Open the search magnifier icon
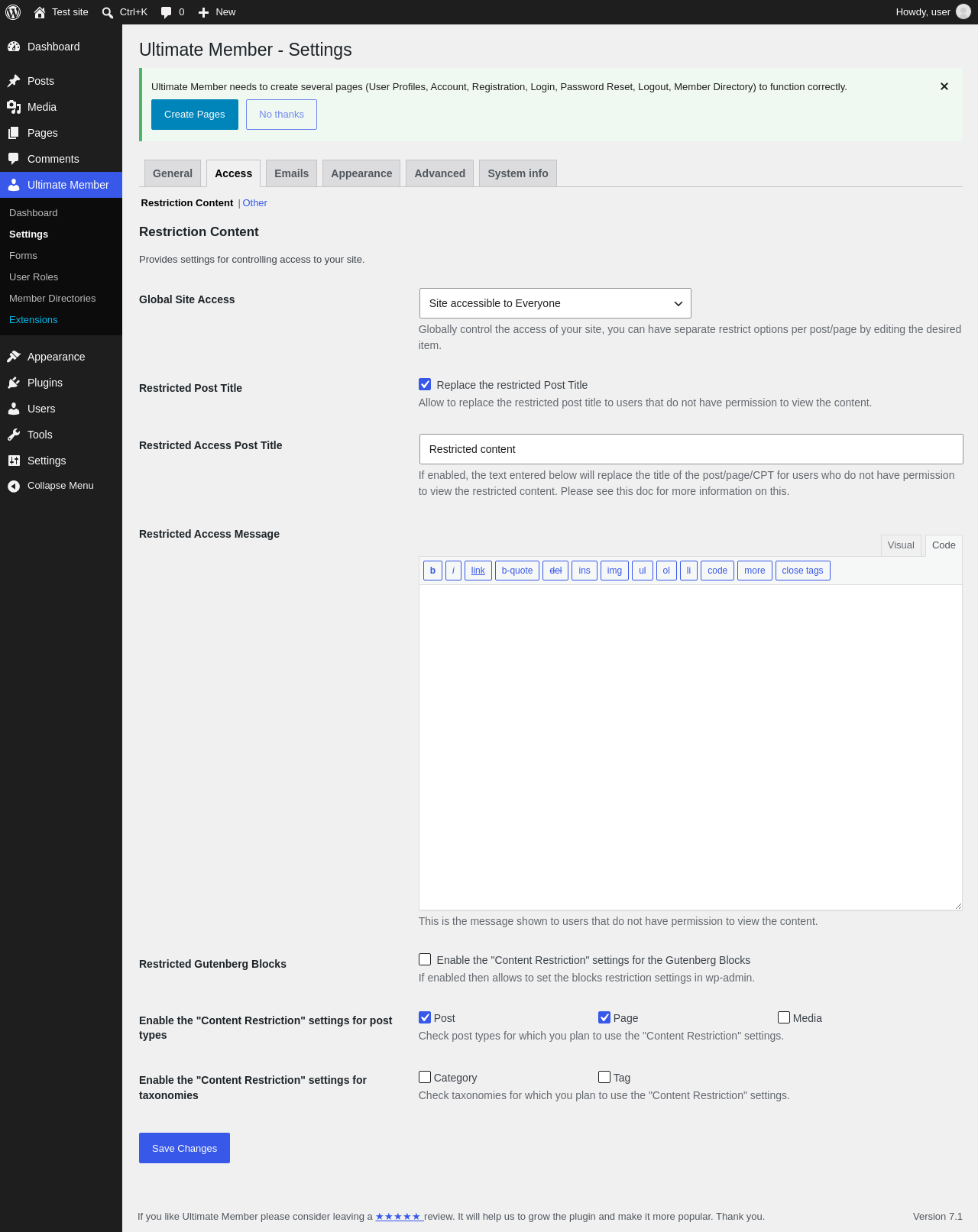The width and height of the screenshot is (978, 1232). (108, 12)
